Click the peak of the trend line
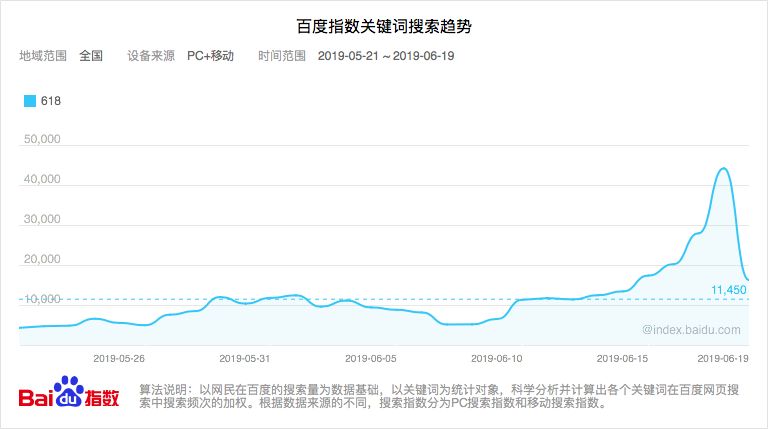 723,168
